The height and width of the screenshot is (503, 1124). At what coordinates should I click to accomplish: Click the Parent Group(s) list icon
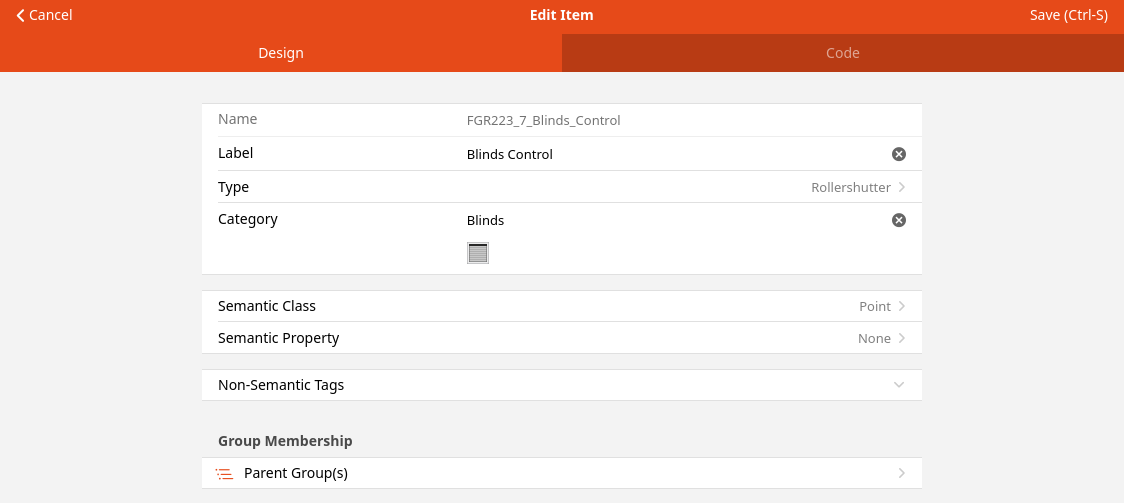(x=226, y=473)
